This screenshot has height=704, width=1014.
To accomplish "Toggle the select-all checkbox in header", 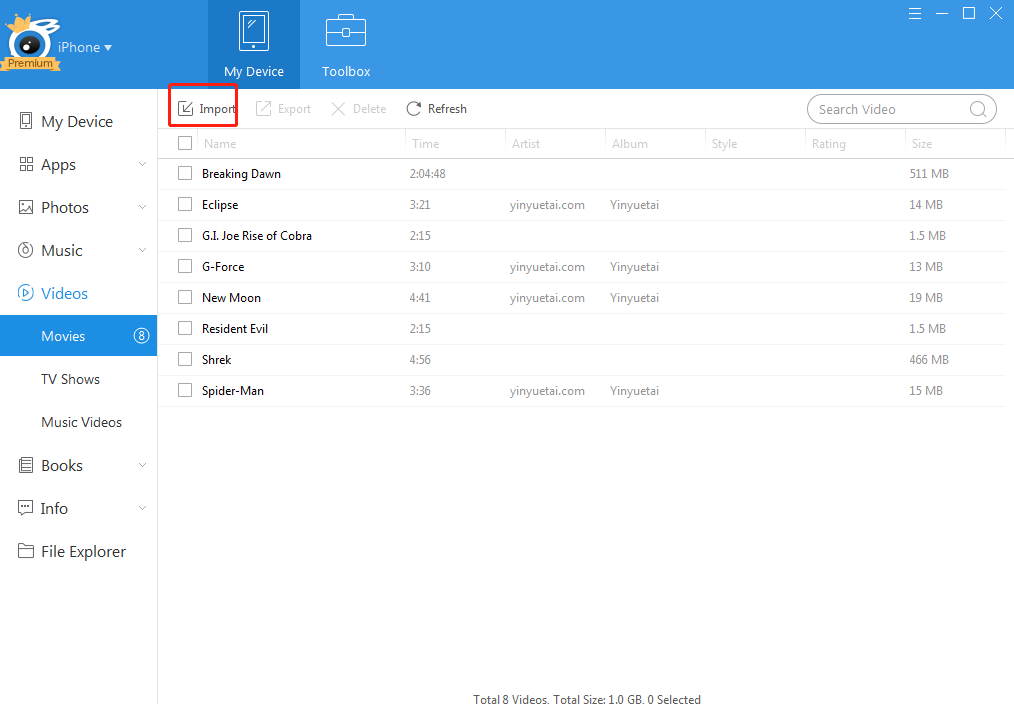I will click(185, 143).
